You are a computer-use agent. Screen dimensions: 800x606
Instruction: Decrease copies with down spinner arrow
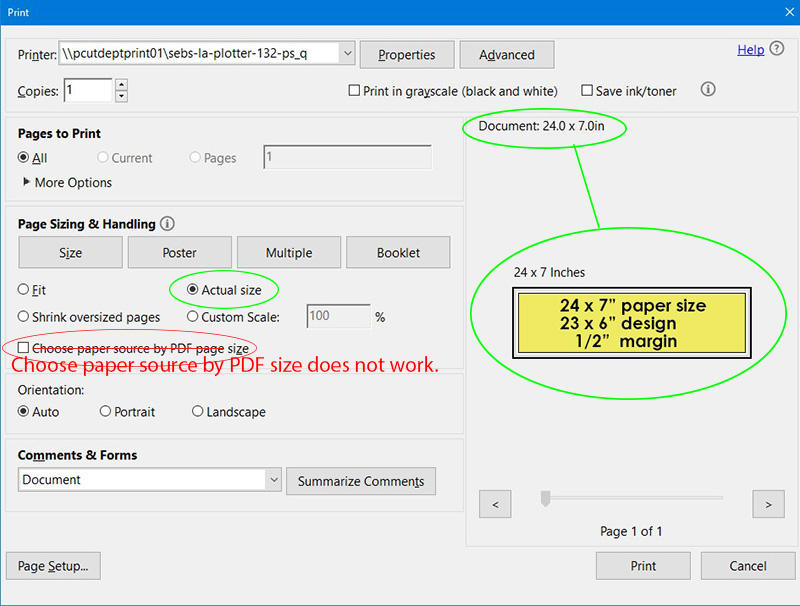[x=122, y=97]
